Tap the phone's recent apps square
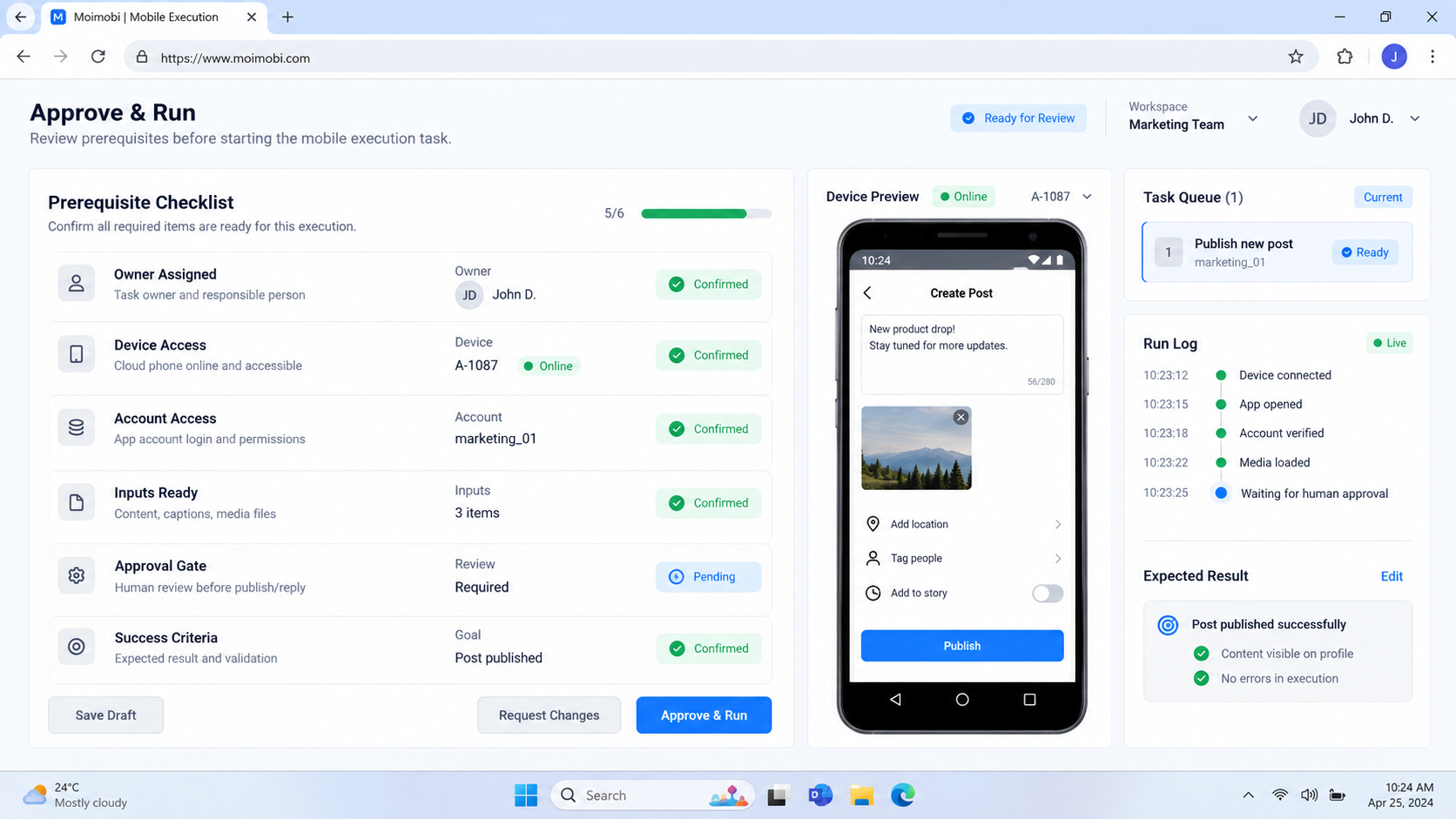1456x819 pixels. click(x=1029, y=699)
